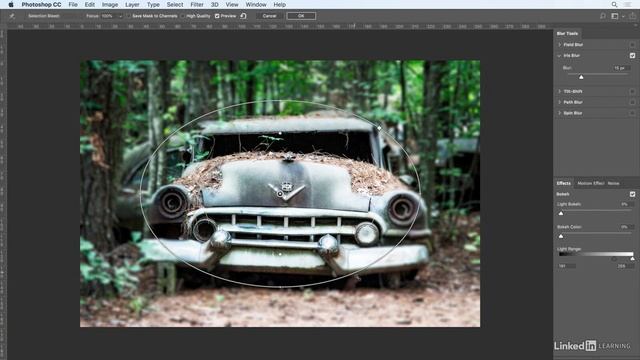Open the Select menu
The width and height of the screenshot is (640, 360).
point(175,4)
